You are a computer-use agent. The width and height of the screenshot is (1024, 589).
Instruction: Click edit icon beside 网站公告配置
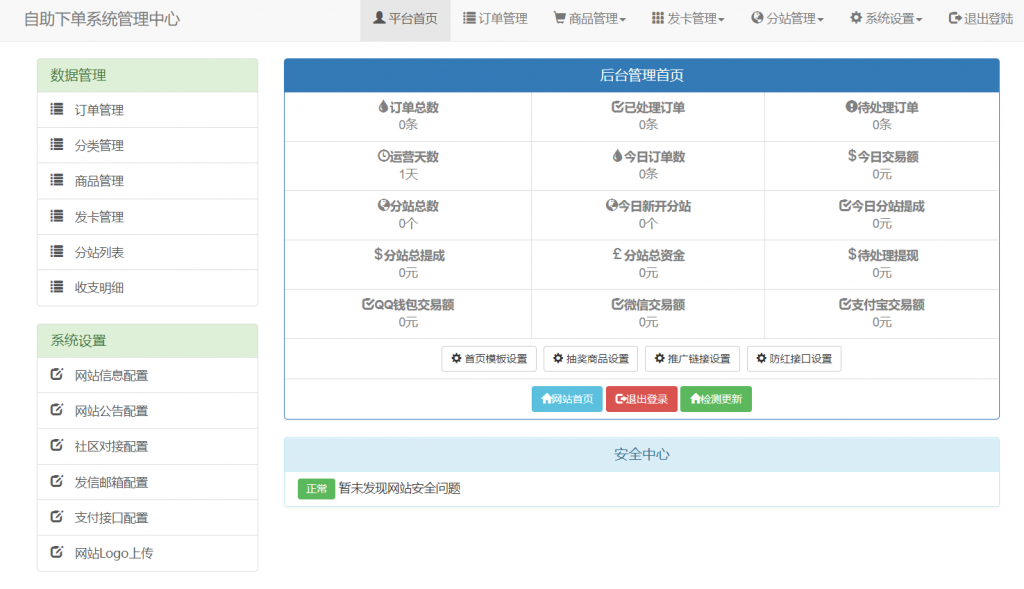click(x=57, y=409)
